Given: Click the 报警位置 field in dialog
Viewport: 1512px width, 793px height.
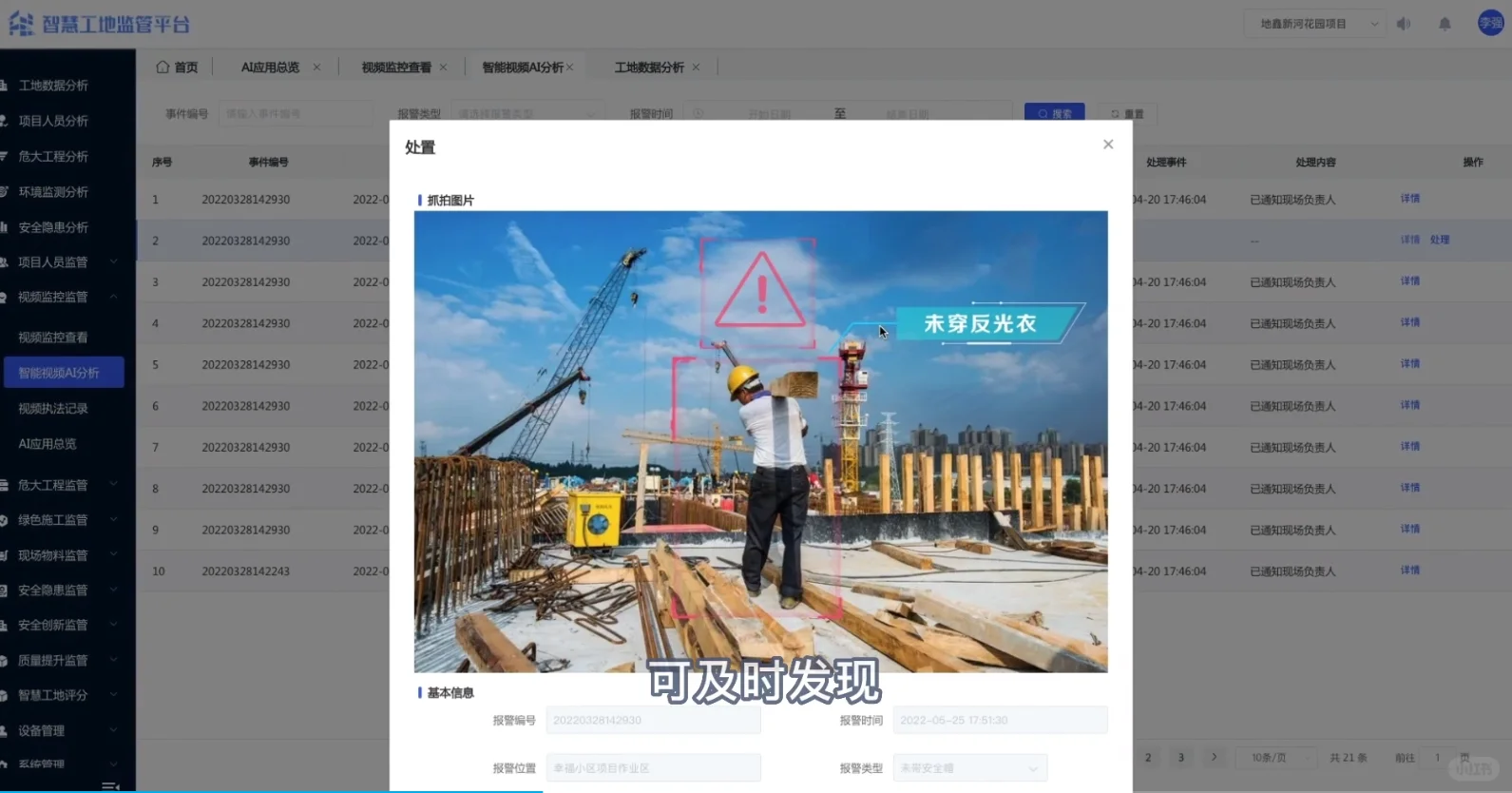Looking at the screenshot, I should click(x=653, y=768).
